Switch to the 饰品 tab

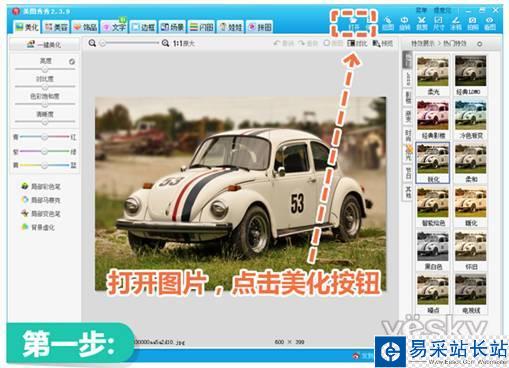(85, 27)
